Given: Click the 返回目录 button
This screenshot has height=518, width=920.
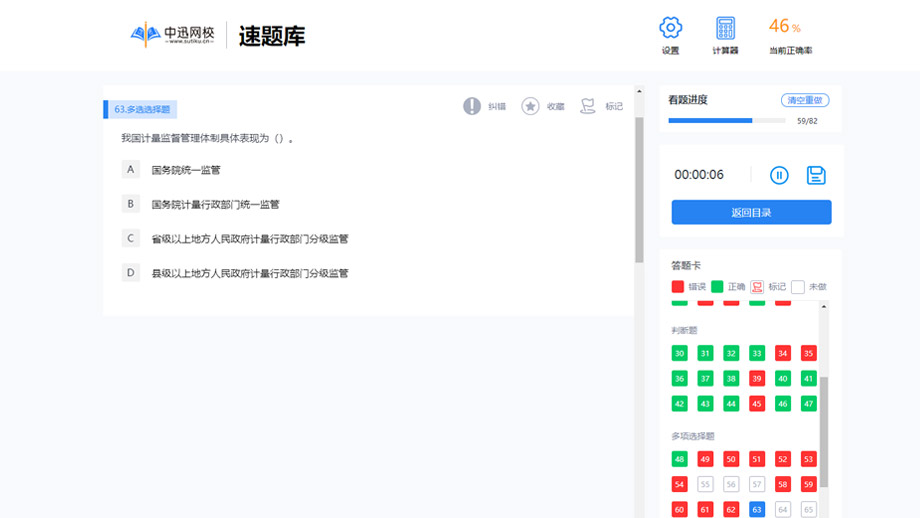Looking at the screenshot, I should (x=751, y=212).
